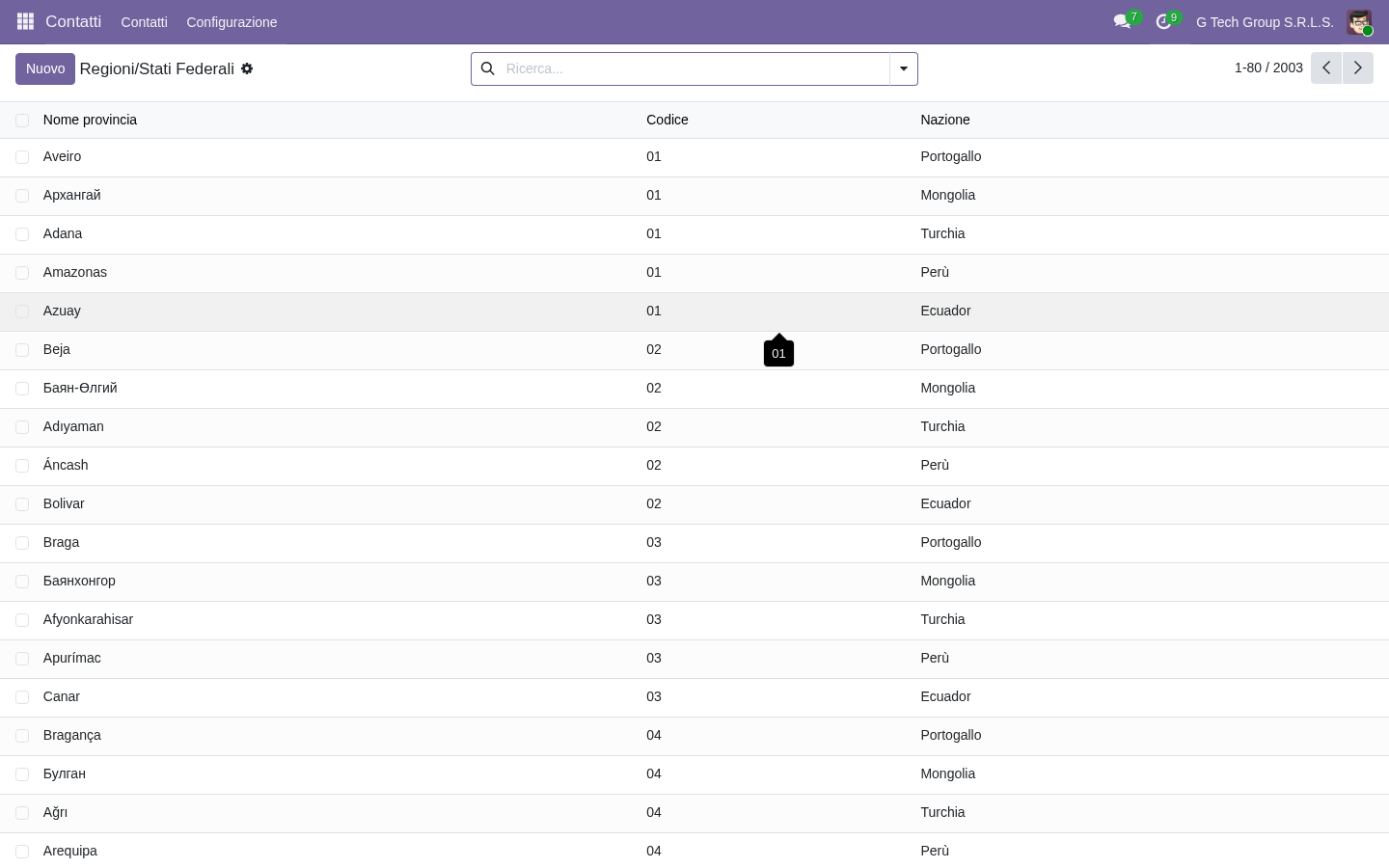Open the Áncash record
Screen dimensions: 1389x868
click(x=66, y=465)
